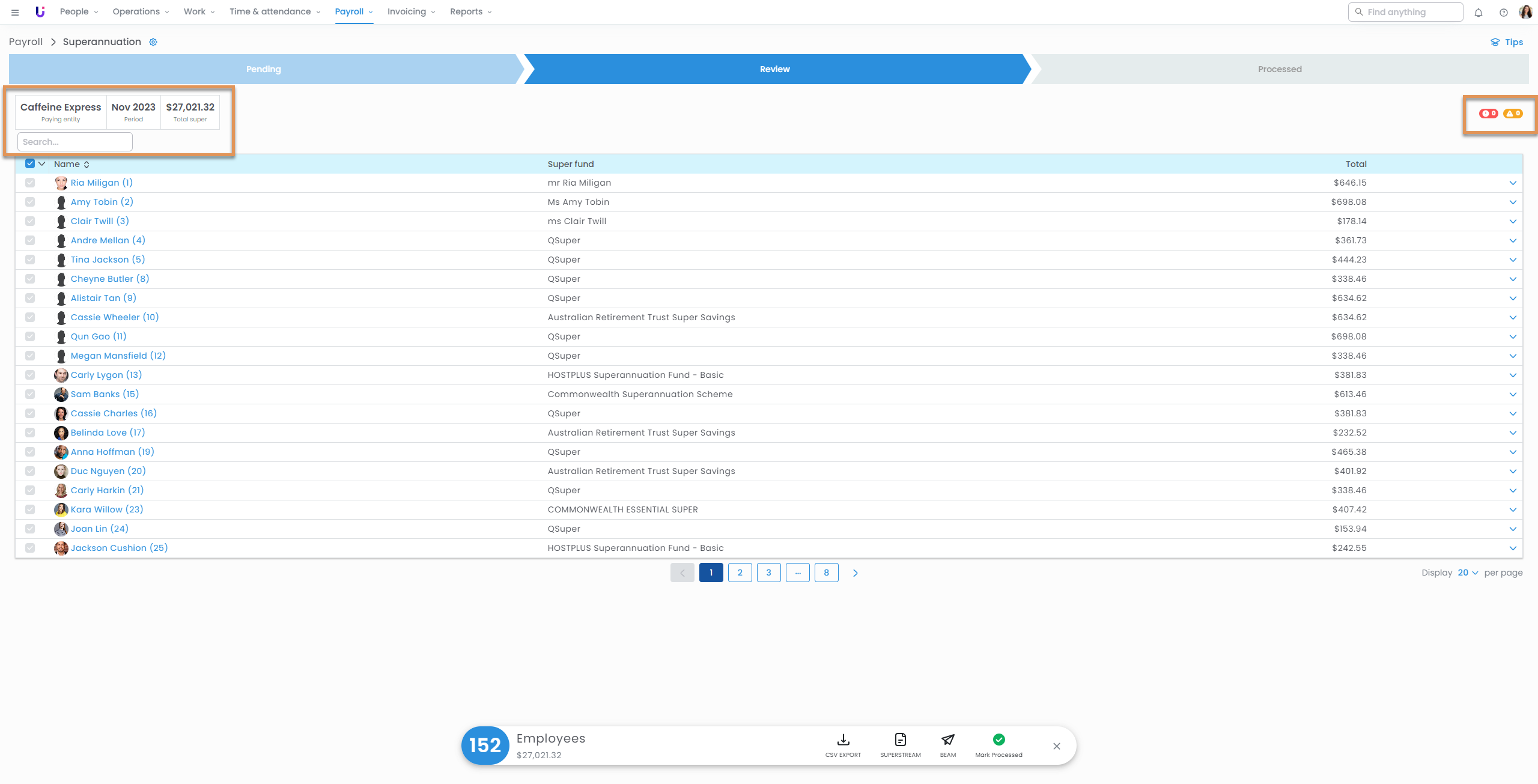The height and width of the screenshot is (784, 1538).
Task: Click the SuperStream document icon
Action: pyautogui.click(x=900, y=740)
